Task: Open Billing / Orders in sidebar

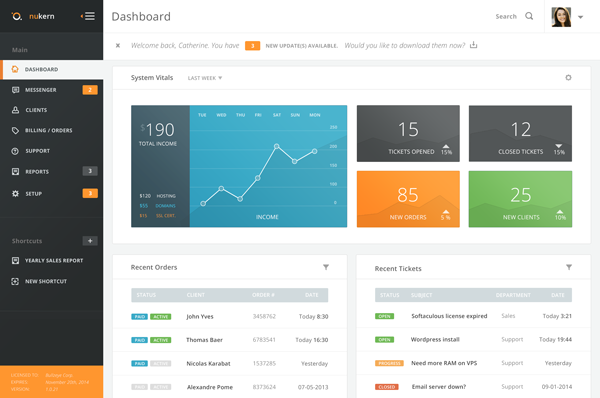Action: [x=52, y=130]
